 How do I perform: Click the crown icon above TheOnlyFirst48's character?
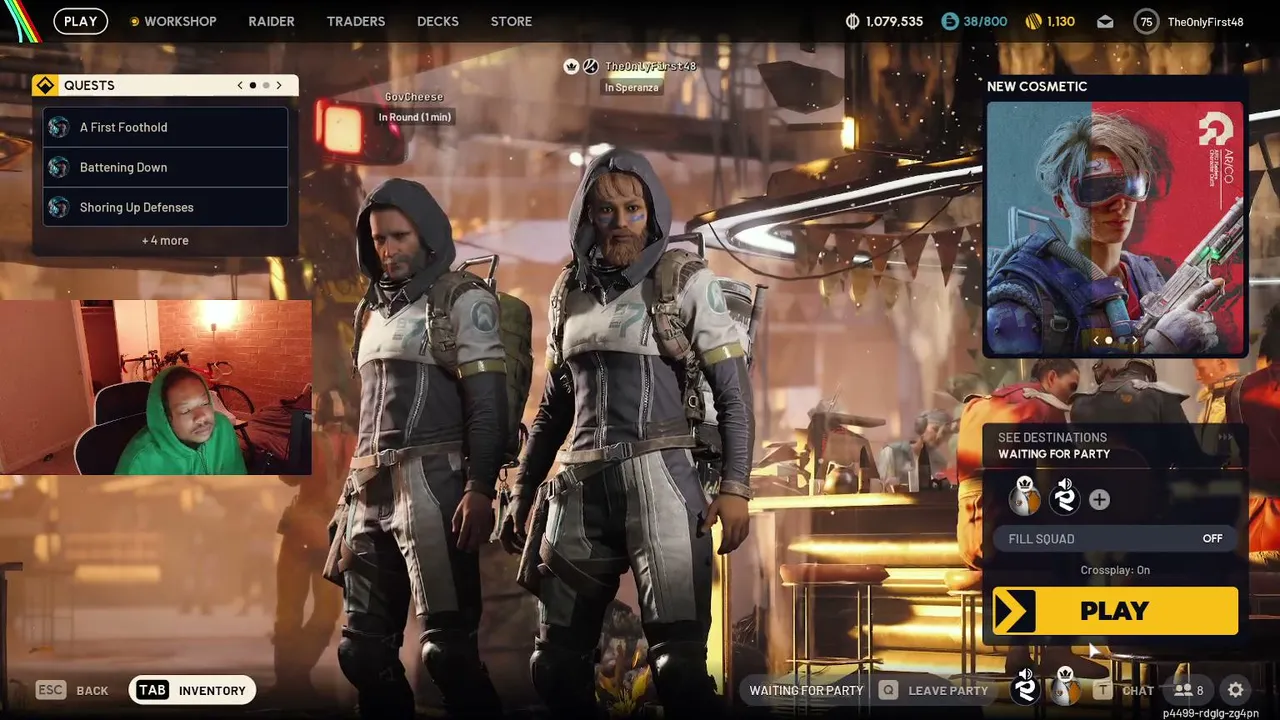coord(571,66)
